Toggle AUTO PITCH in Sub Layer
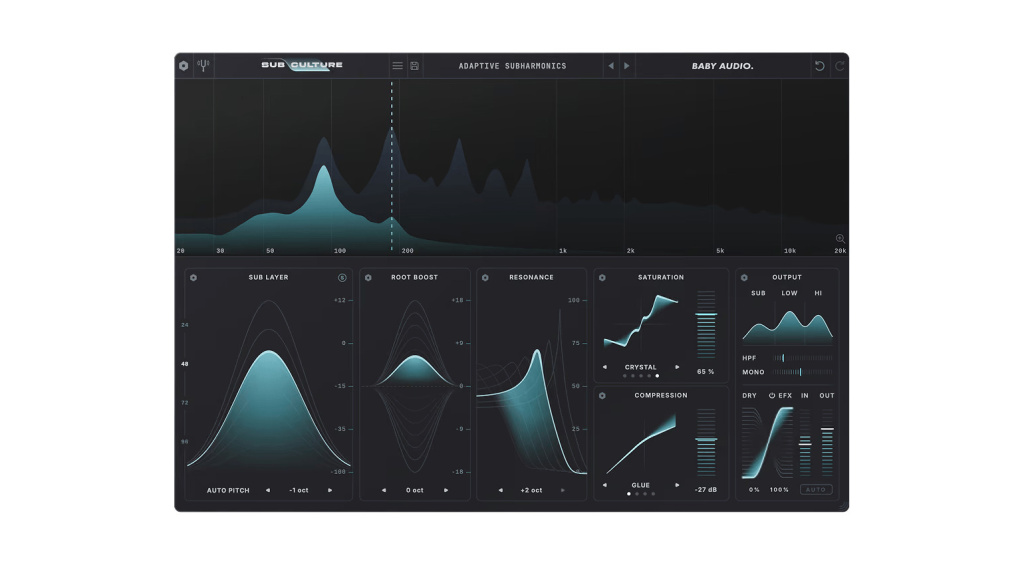Screen dimensions: 1024x565 tap(228, 491)
